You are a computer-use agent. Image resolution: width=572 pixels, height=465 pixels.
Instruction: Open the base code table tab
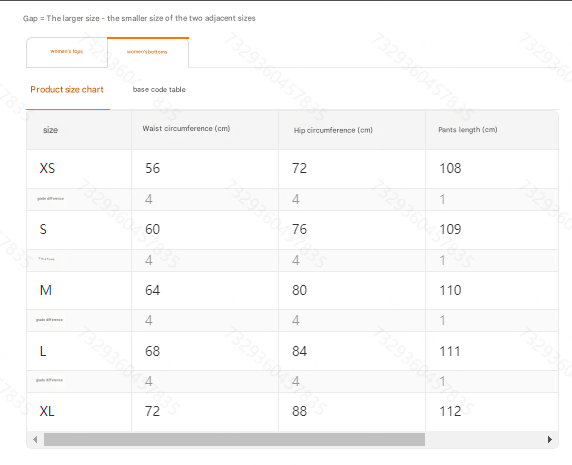pos(159,90)
